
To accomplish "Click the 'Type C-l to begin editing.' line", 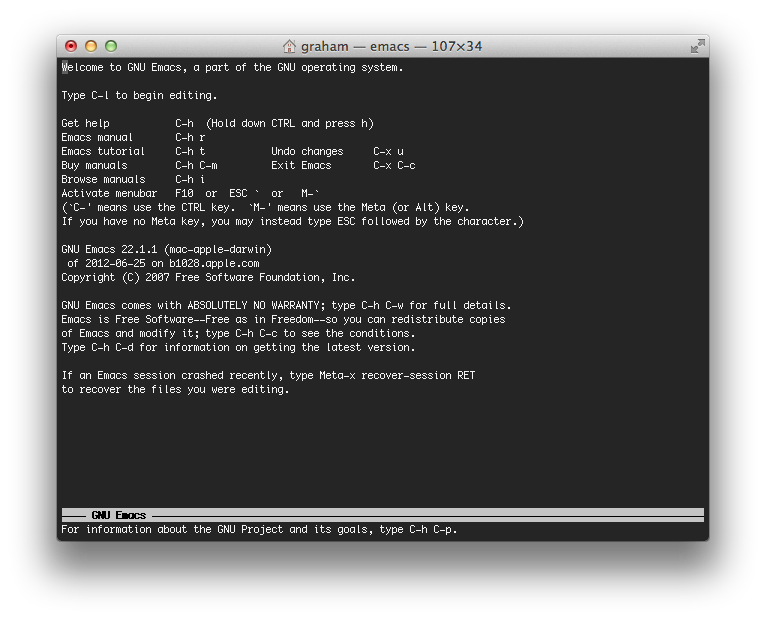I will pos(139,95).
